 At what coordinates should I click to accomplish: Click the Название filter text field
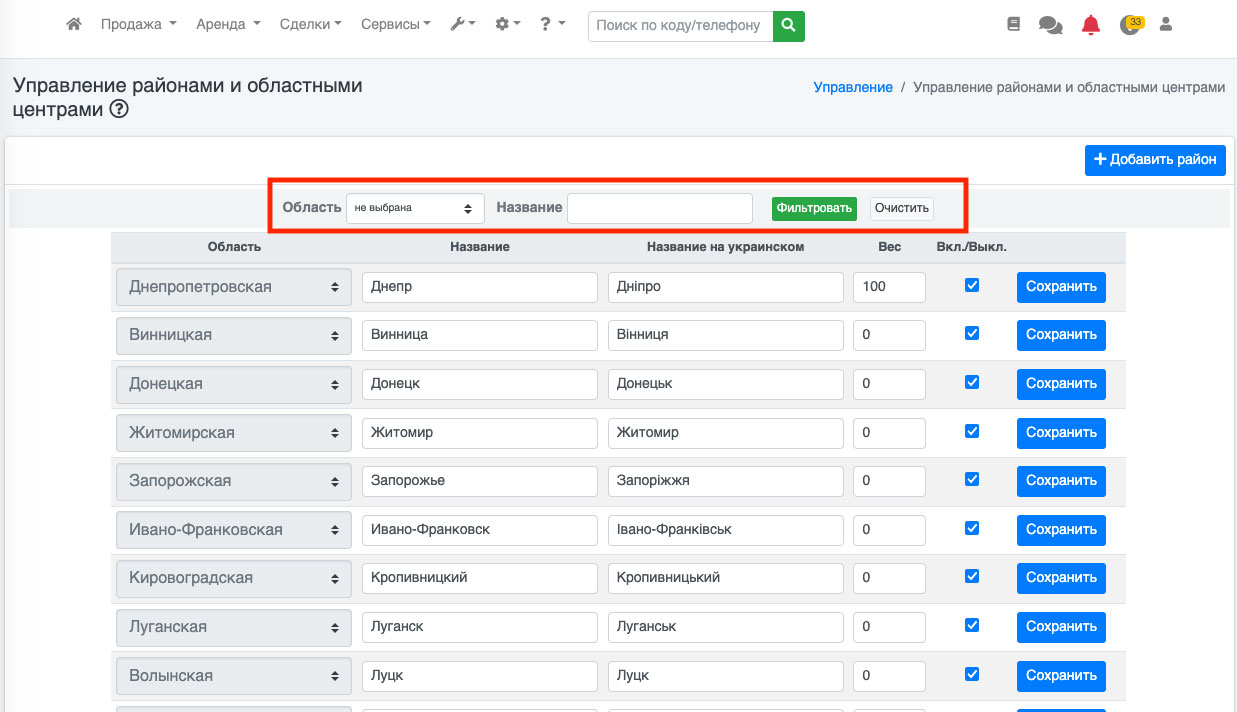click(x=659, y=208)
